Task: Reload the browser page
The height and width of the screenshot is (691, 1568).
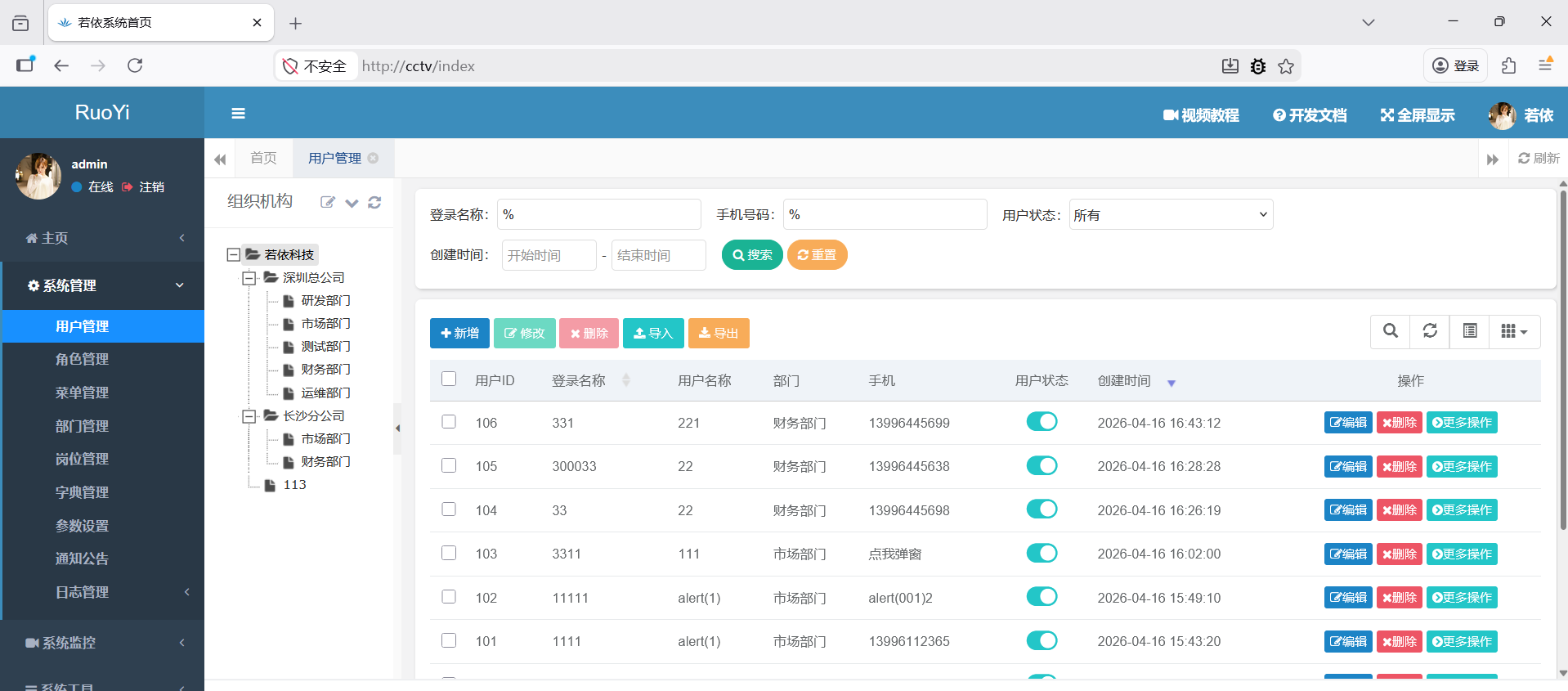Action: click(135, 65)
